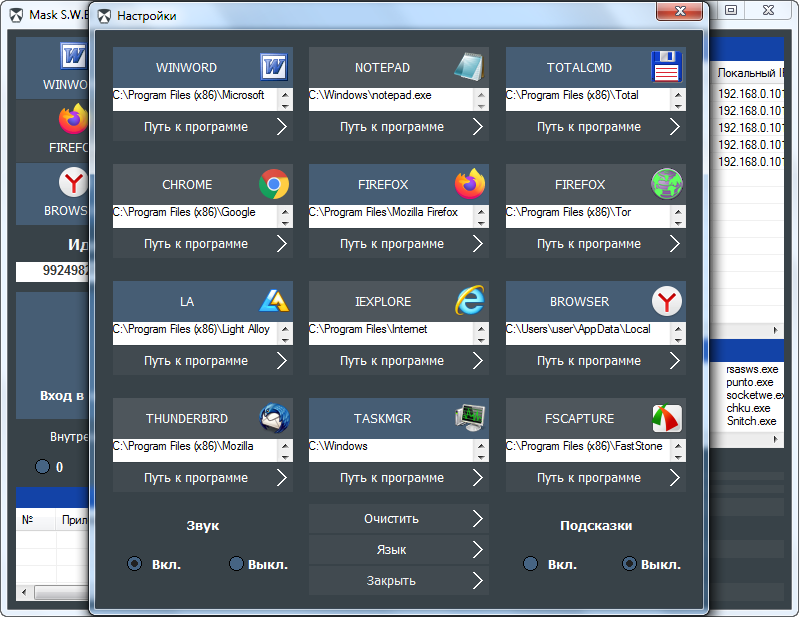Open Путь к программе under WINWORD
The width and height of the screenshot is (799, 617).
pyautogui.click(x=202, y=127)
